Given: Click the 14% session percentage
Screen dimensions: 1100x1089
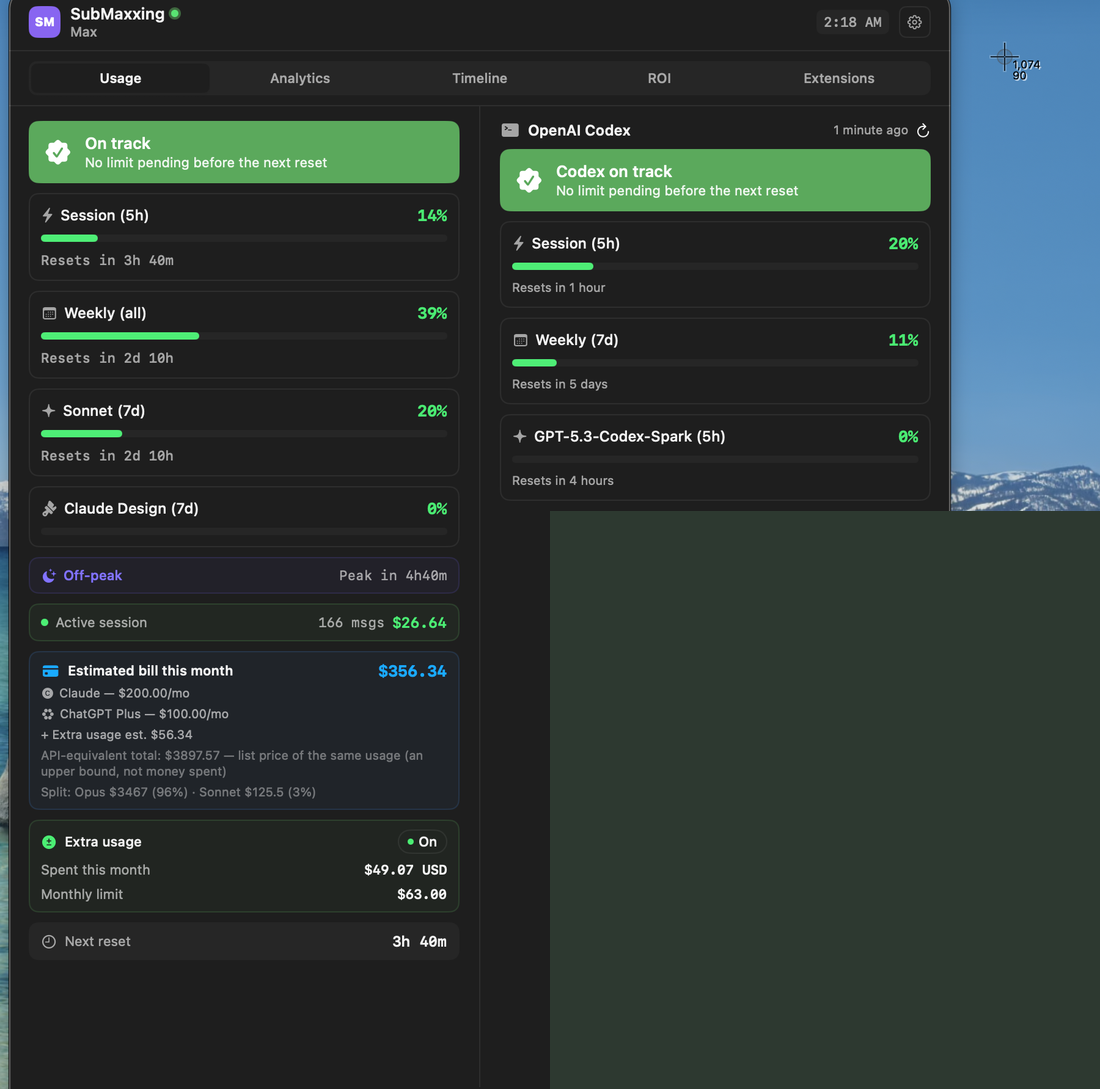Looking at the screenshot, I should coord(432,215).
